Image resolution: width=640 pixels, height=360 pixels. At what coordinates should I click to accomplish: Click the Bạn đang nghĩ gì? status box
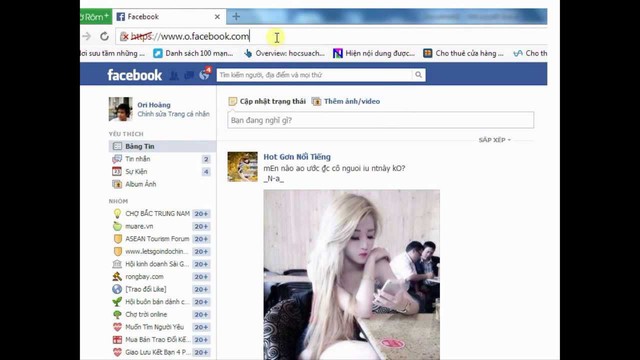coord(380,120)
